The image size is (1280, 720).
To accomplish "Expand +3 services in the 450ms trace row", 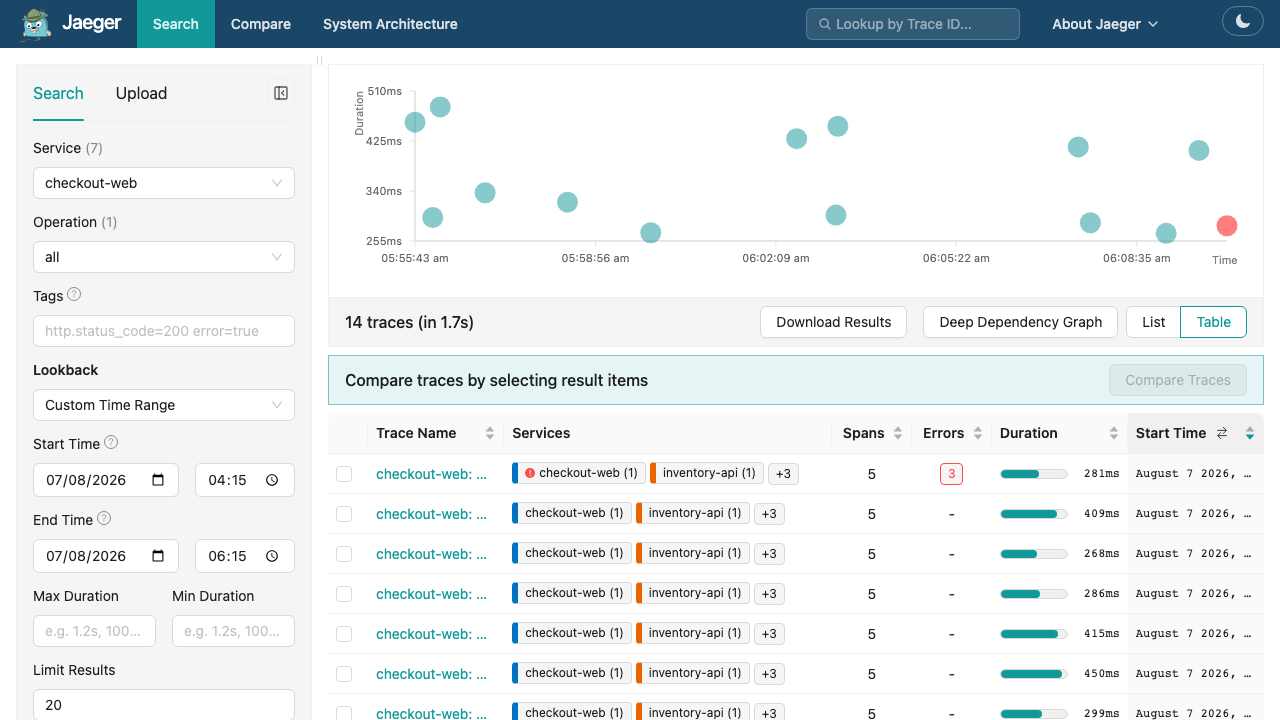I will tap(769, 674).
